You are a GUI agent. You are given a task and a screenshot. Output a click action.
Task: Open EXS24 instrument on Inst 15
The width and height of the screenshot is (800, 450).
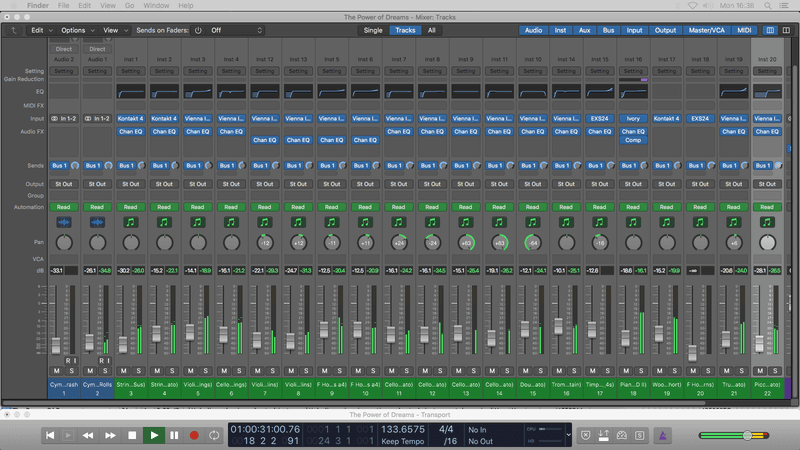coord(599,118)
